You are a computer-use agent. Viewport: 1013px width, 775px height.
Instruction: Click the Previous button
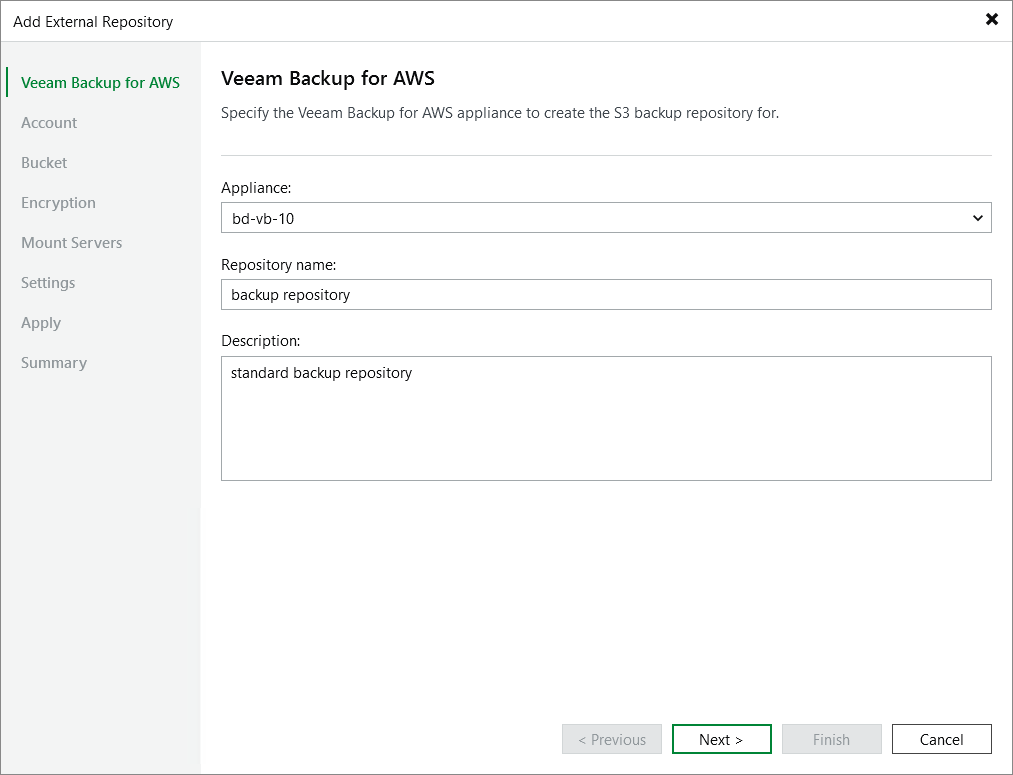pos(612,739)
